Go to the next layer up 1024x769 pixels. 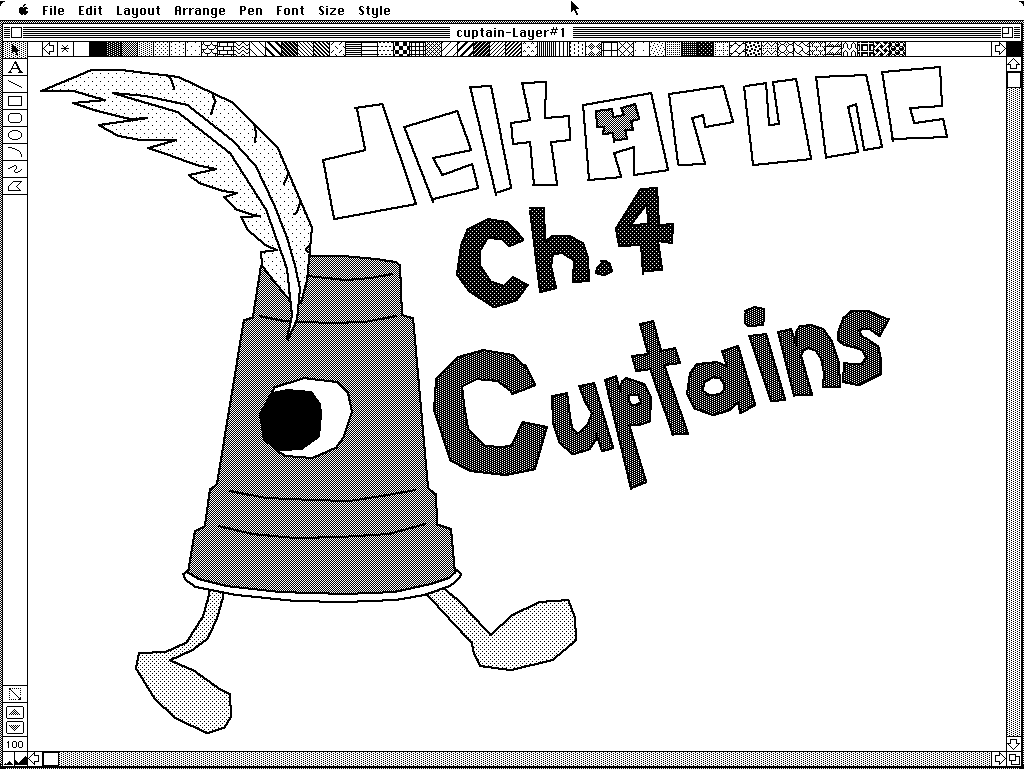(15, 712)
